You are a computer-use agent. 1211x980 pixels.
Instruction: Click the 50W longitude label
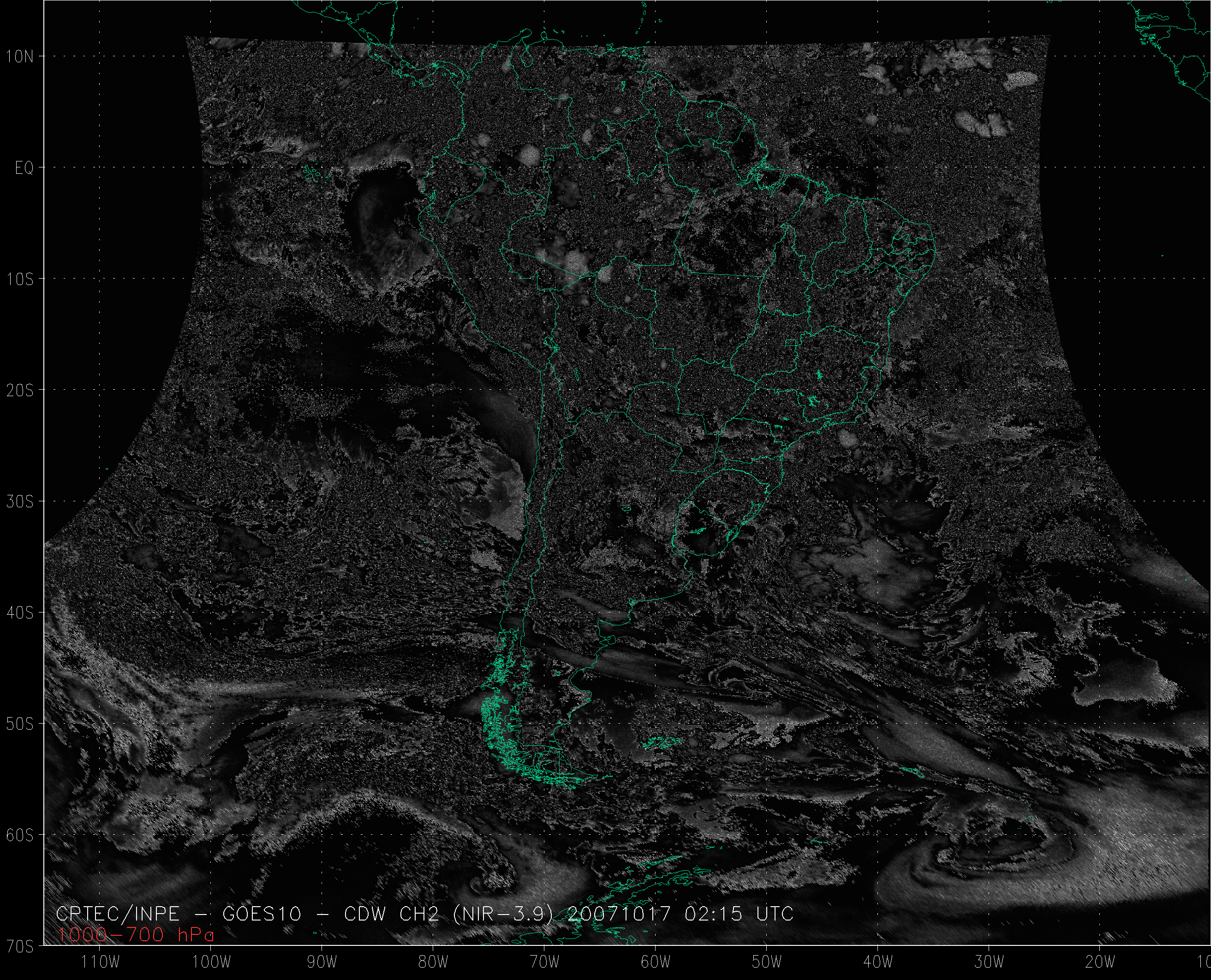point(767,962)
